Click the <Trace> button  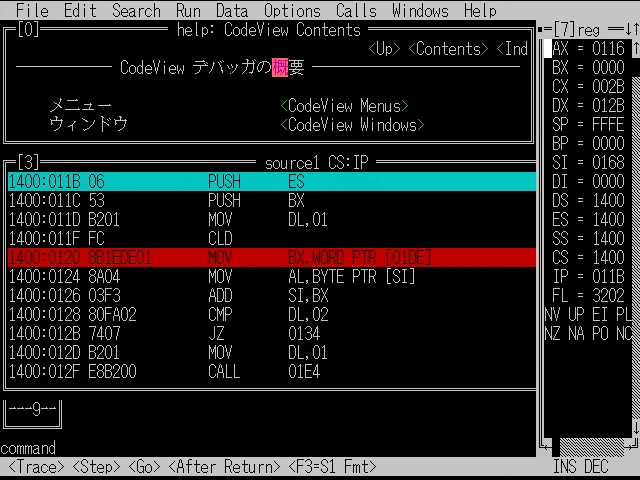[x=36, y=466]
